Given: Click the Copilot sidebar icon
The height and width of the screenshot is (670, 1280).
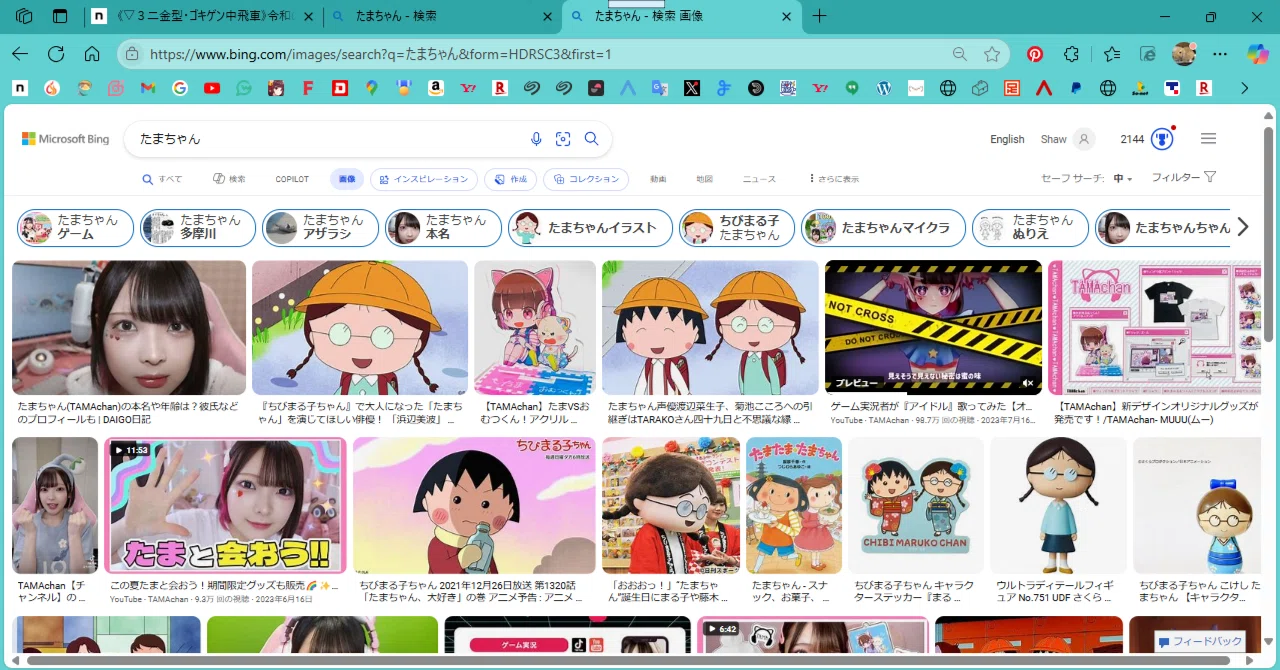Looking at the screenshot, I should pyautogui.click(x=1257, y=54).
